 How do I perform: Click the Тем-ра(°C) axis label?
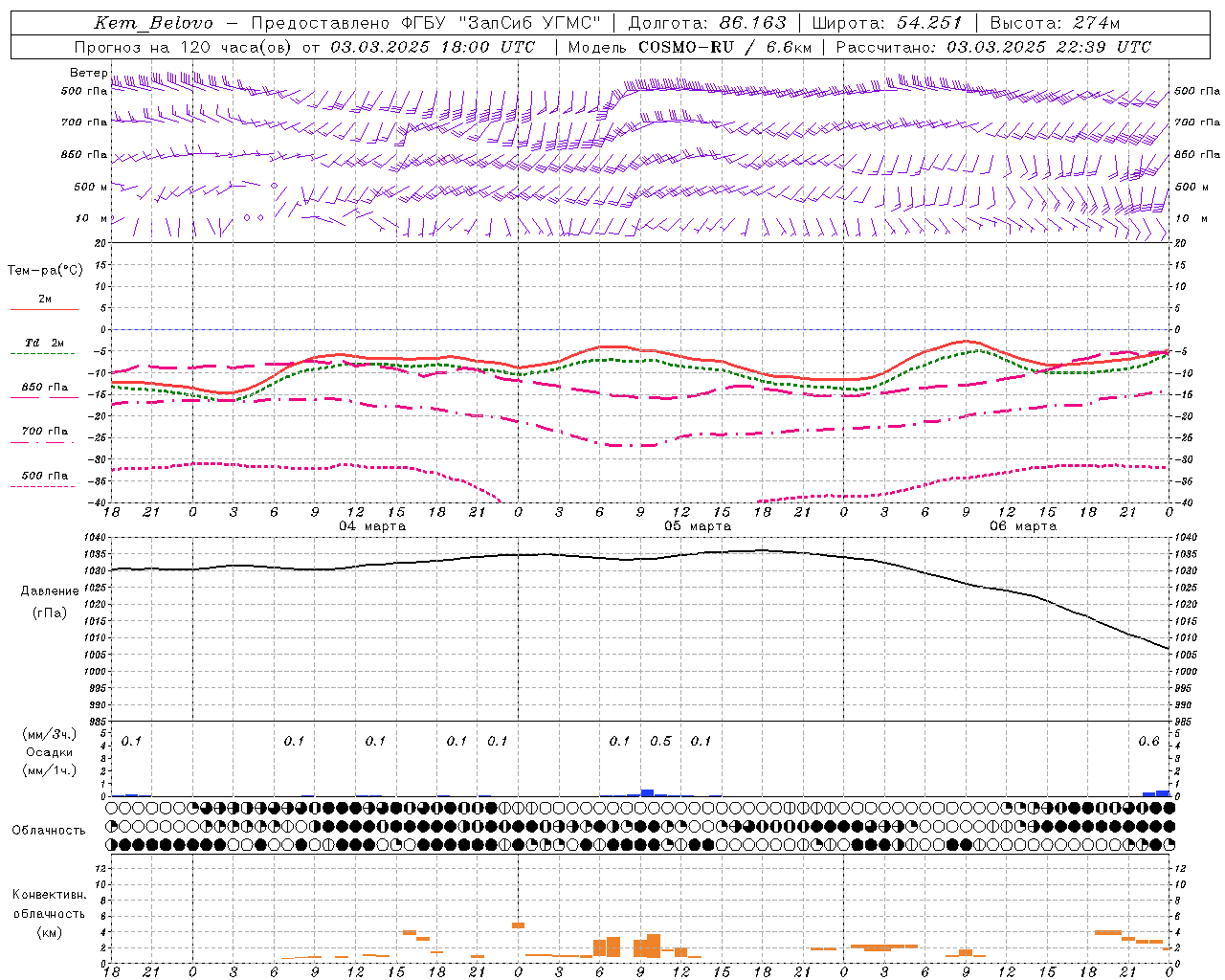click(x=45, y=270)
